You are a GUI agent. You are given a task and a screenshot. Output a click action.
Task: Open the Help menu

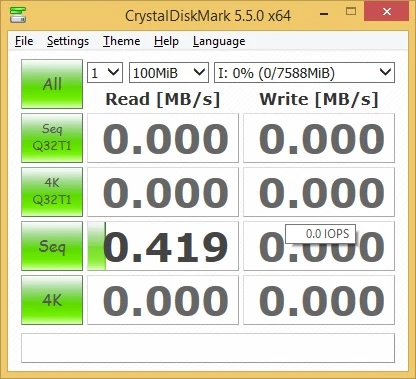[166, 41]
